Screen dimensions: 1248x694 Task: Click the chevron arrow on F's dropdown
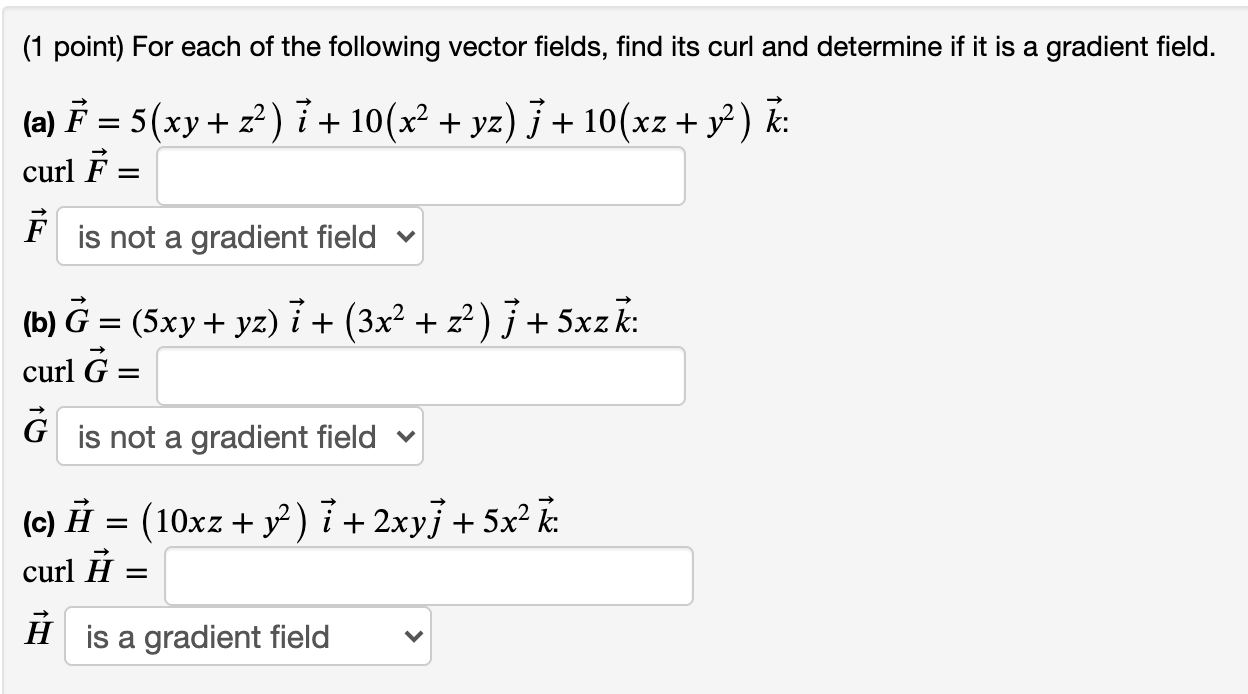click(404, 237)
